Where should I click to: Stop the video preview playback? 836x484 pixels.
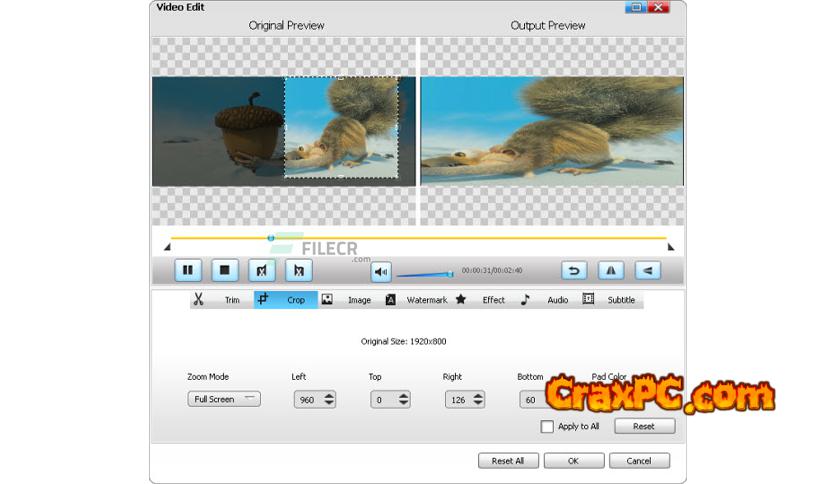pyautogui.click(x=225, y=270)
